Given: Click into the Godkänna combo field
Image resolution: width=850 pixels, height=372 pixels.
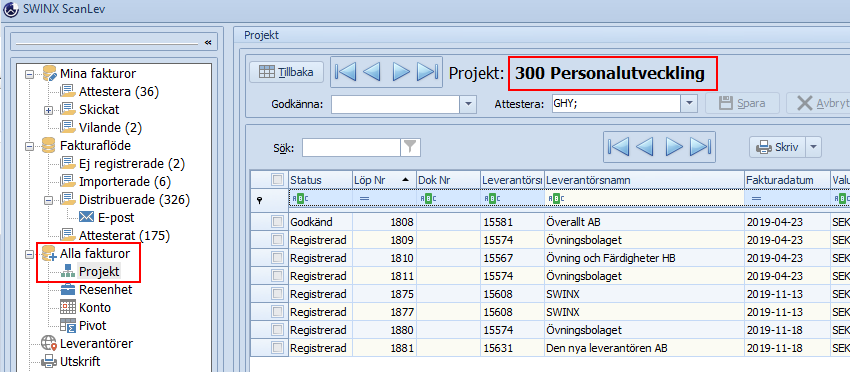Looking at the screenshot, I should coord(396,104).
